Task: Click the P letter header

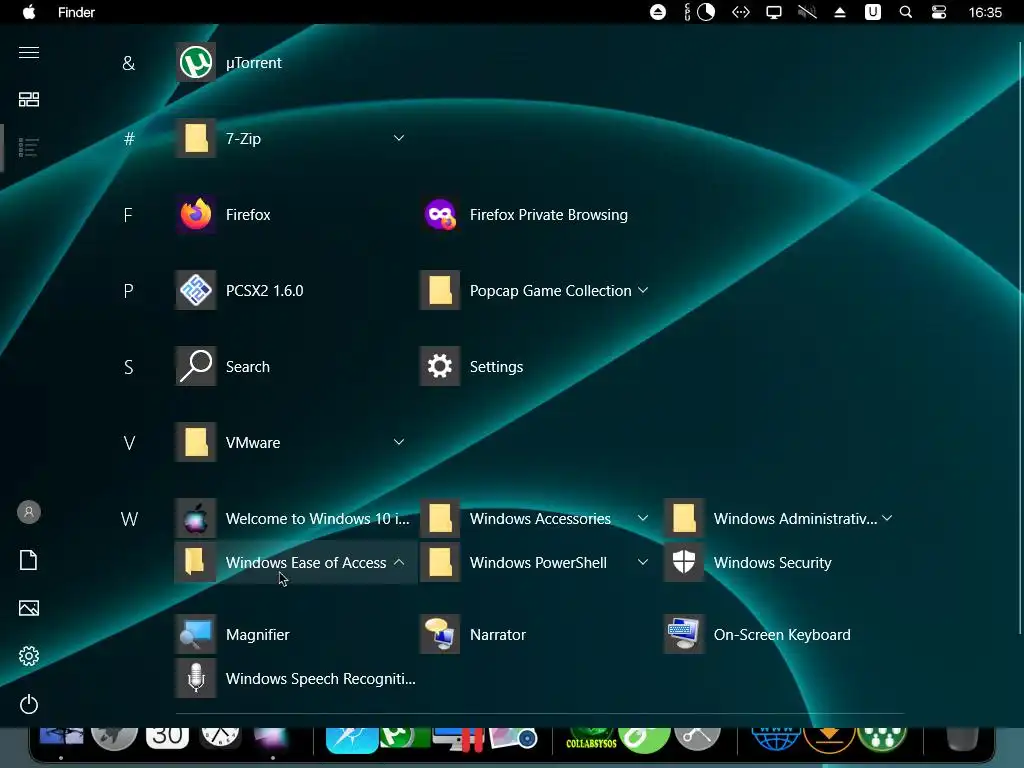Action: pyautogui.click(x=129, y=291)
